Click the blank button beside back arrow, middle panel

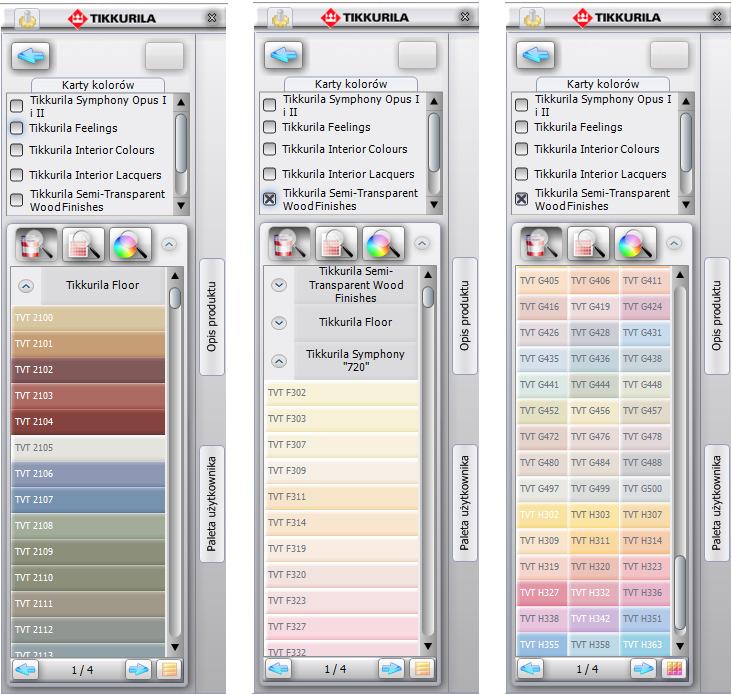click(417, 55)
